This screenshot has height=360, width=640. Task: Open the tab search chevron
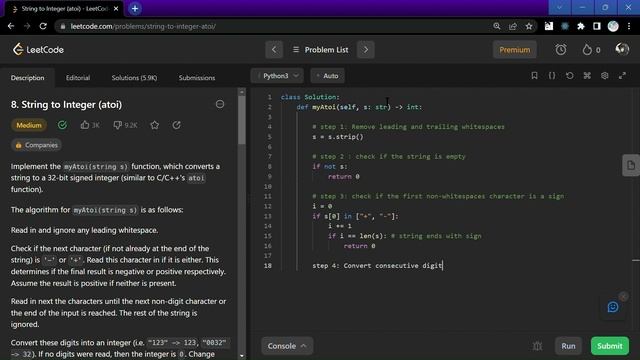[x=559, y=7]
